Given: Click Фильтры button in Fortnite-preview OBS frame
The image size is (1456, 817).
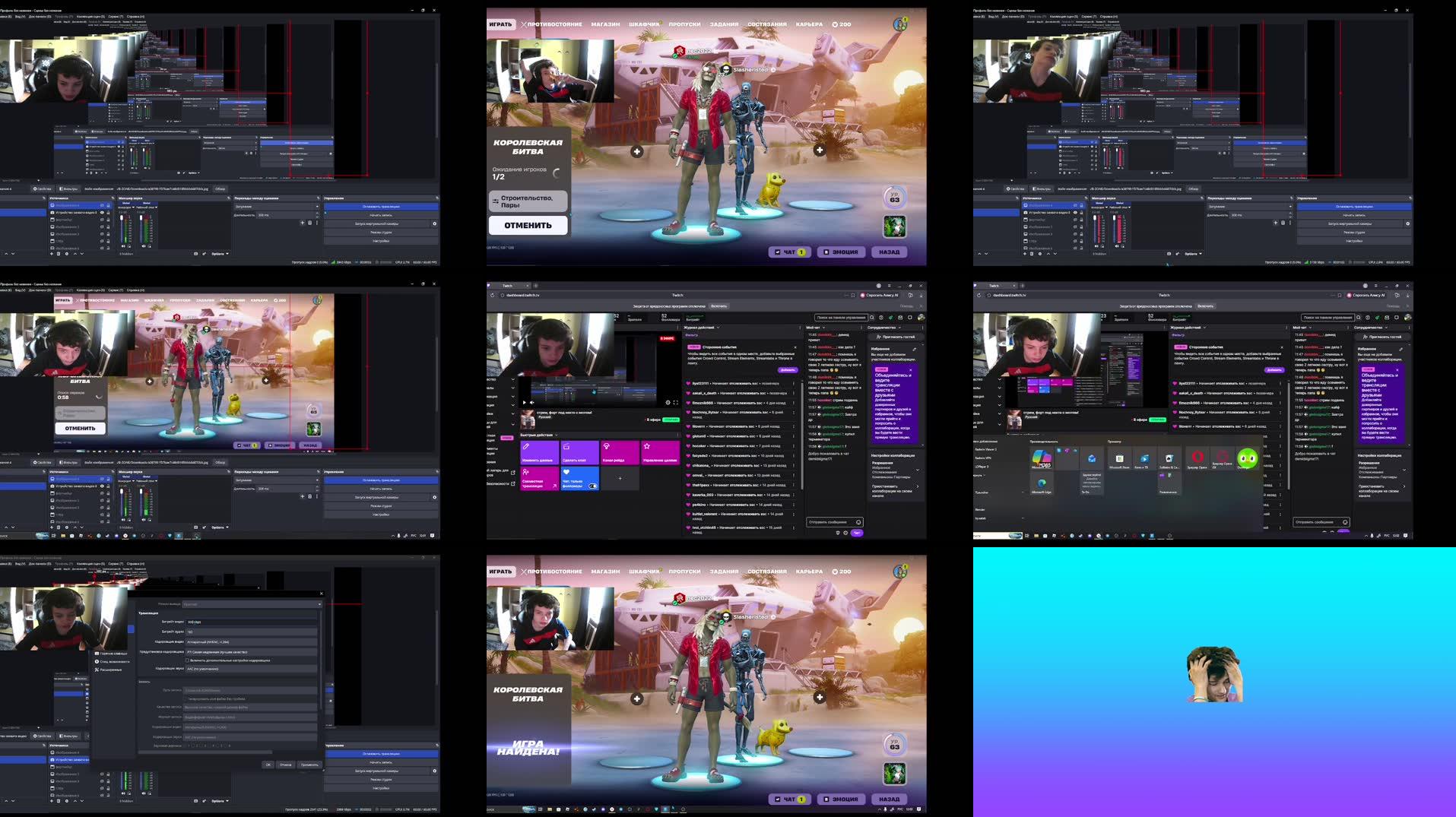Looking at the screenshot, I should point(68,462).
